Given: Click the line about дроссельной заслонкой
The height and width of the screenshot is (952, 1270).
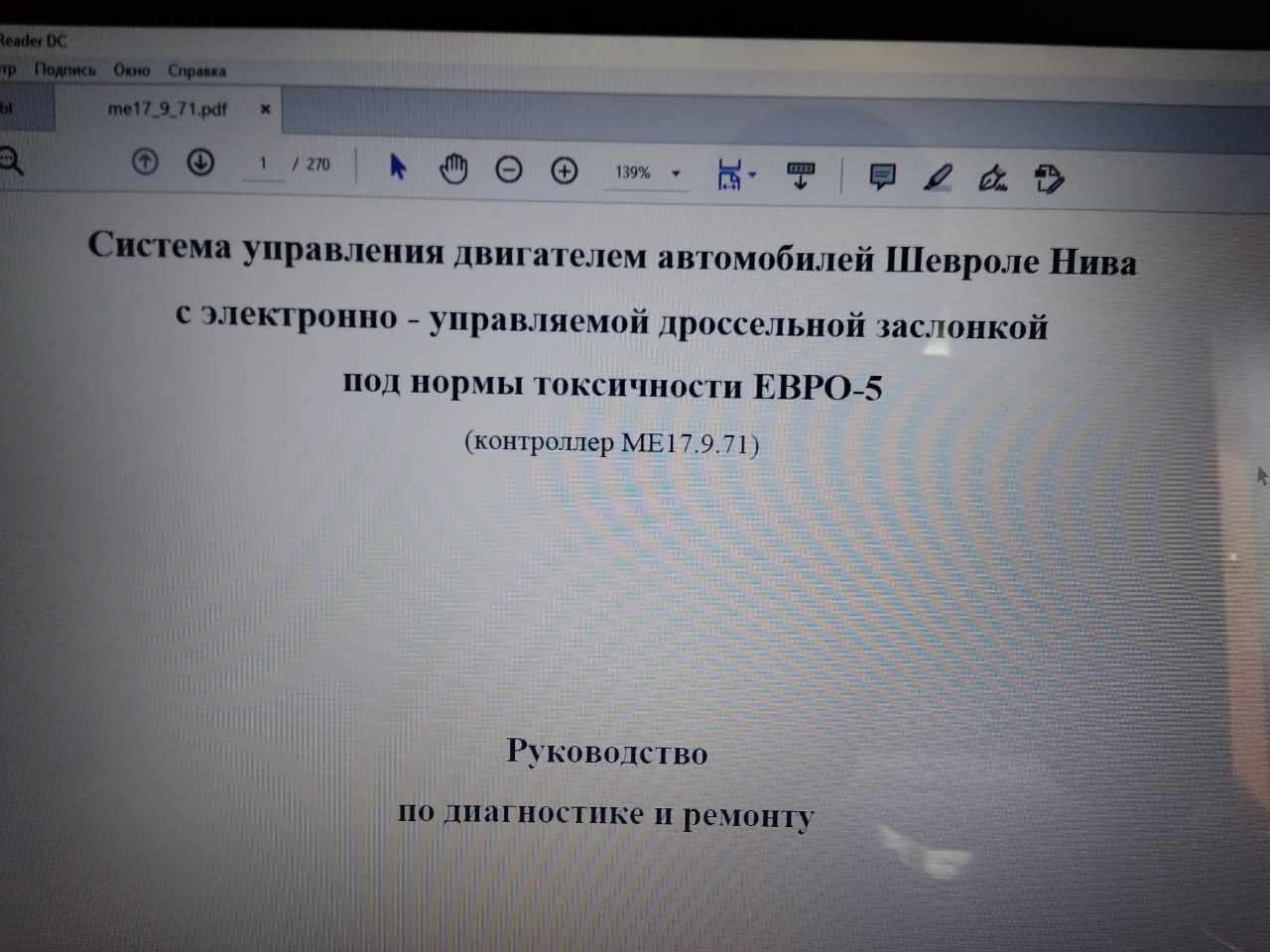Looking at the screenshot, I should (612, 320).
